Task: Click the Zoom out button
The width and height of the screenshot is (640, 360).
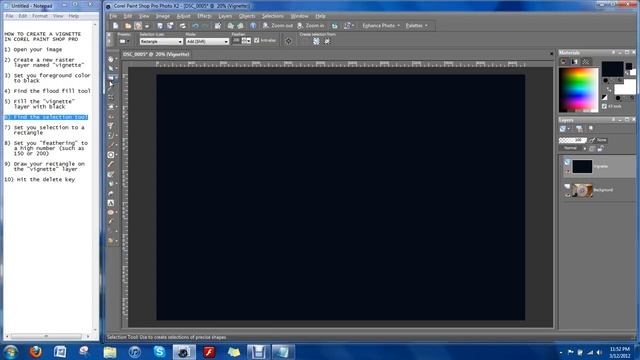Action: click(278, 26)
